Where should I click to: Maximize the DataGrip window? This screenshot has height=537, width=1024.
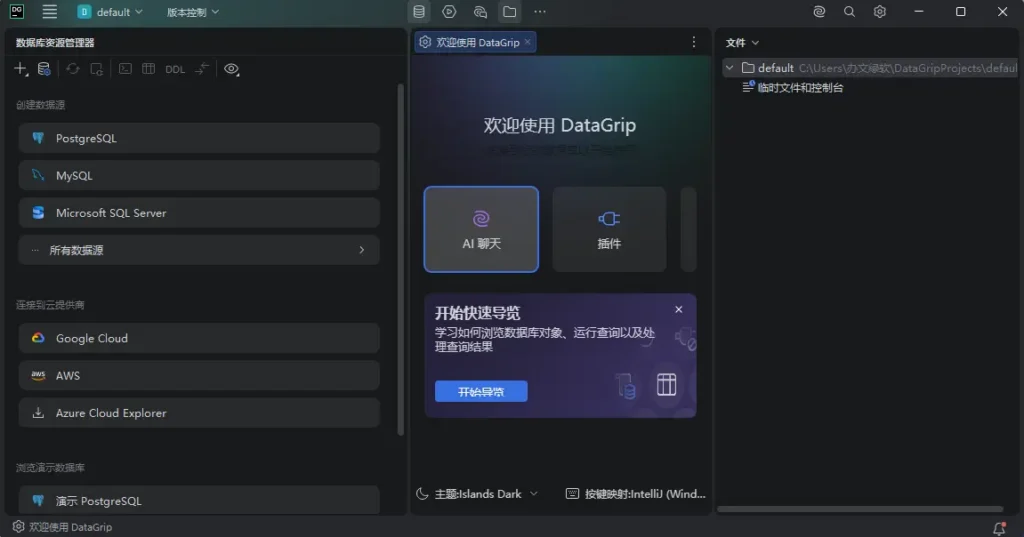pyautogui.click(x=961, y=12)
